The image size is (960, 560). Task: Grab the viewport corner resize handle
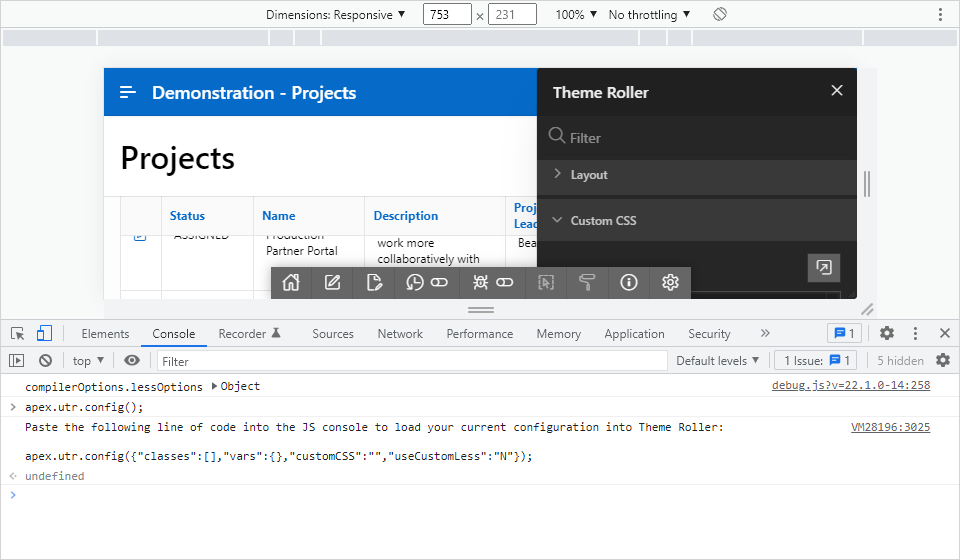coord(868,309)
